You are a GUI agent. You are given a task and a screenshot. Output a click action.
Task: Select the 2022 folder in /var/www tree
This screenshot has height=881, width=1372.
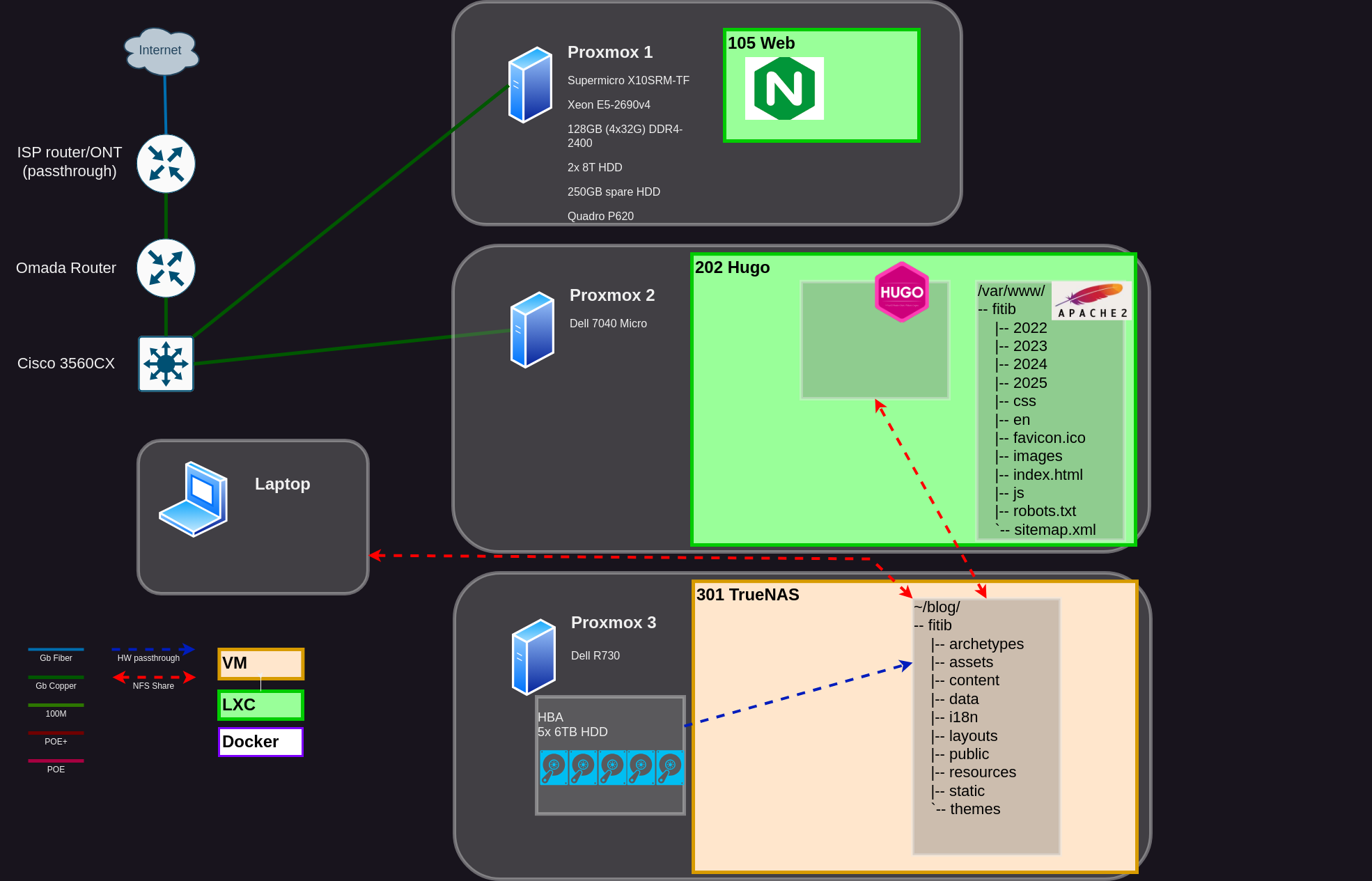point(1030,328)
